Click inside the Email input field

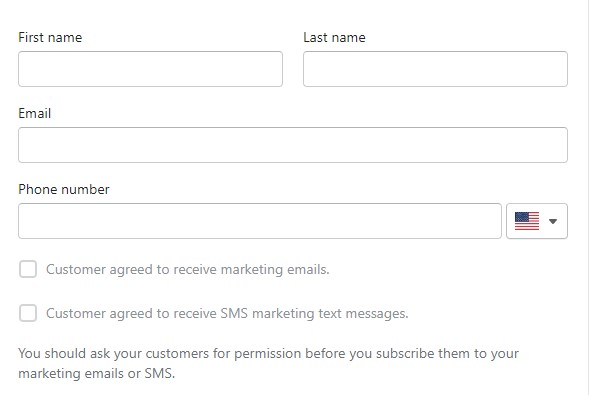(x=293, y=145)
